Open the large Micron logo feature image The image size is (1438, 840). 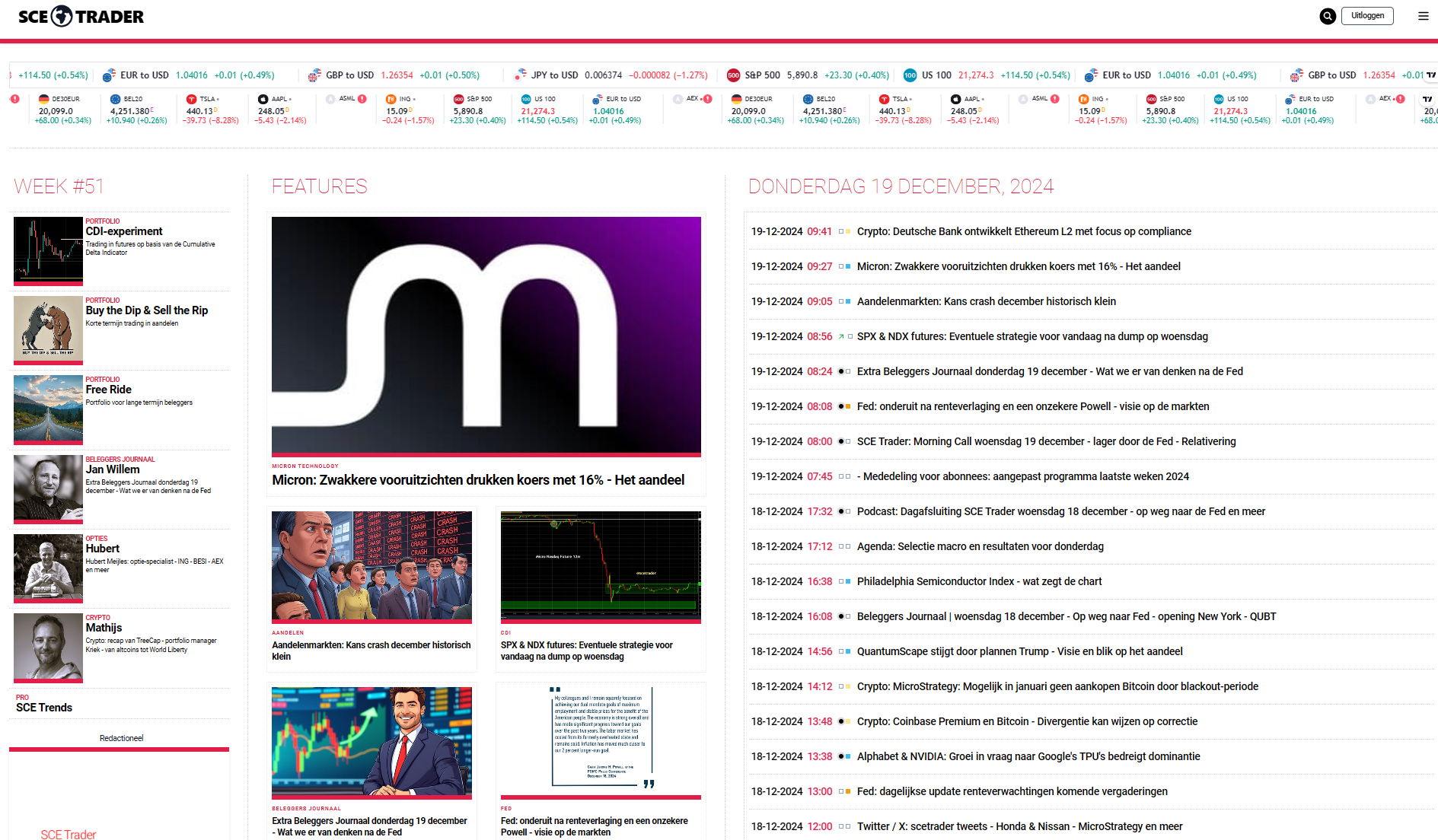pyautogui.click(x=486, y=336)
